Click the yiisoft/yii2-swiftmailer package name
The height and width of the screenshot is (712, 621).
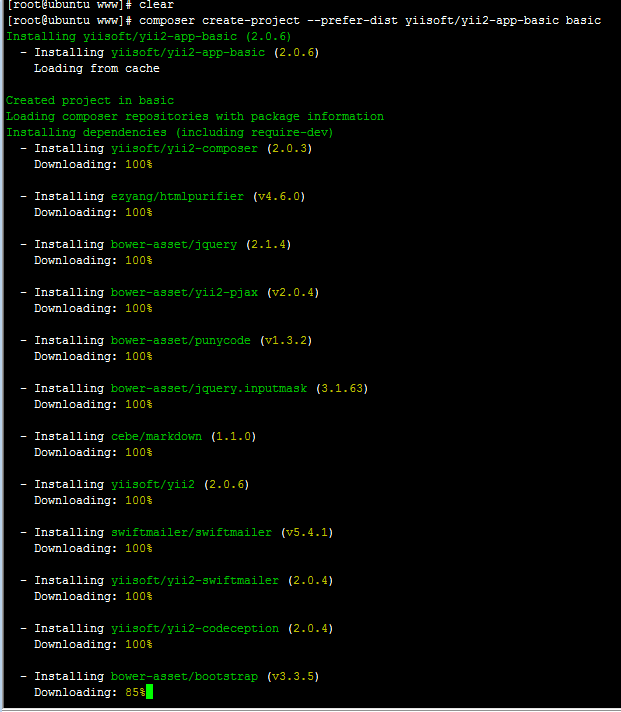195,580
